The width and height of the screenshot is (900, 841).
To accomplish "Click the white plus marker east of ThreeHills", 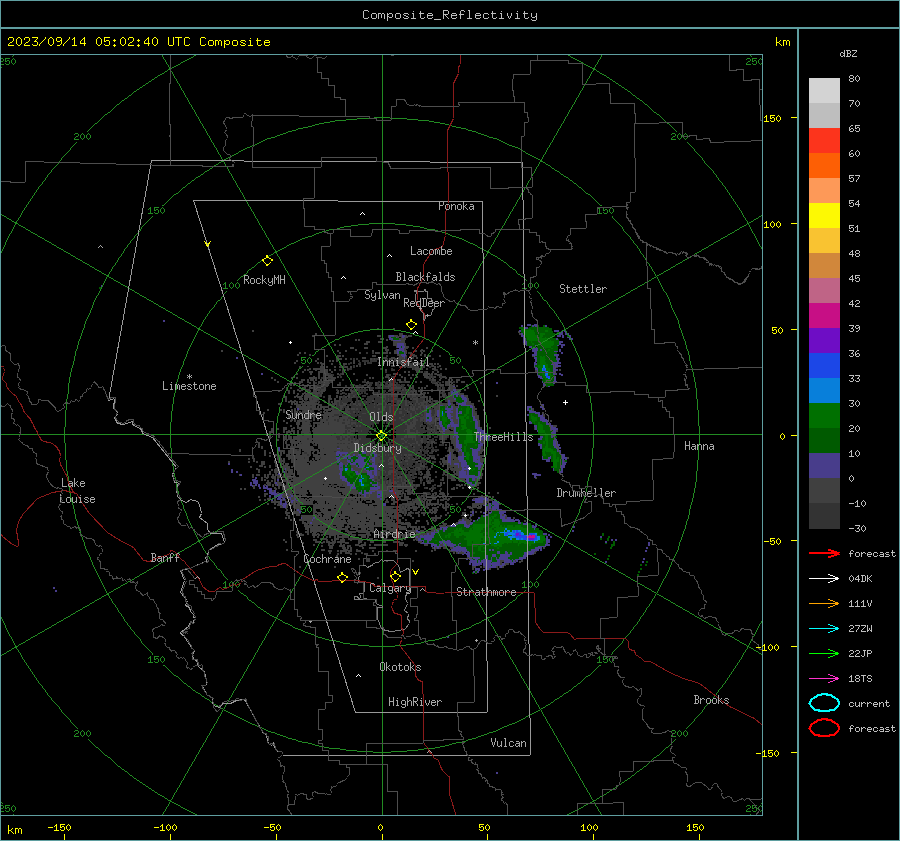I will tap(565, 402).
